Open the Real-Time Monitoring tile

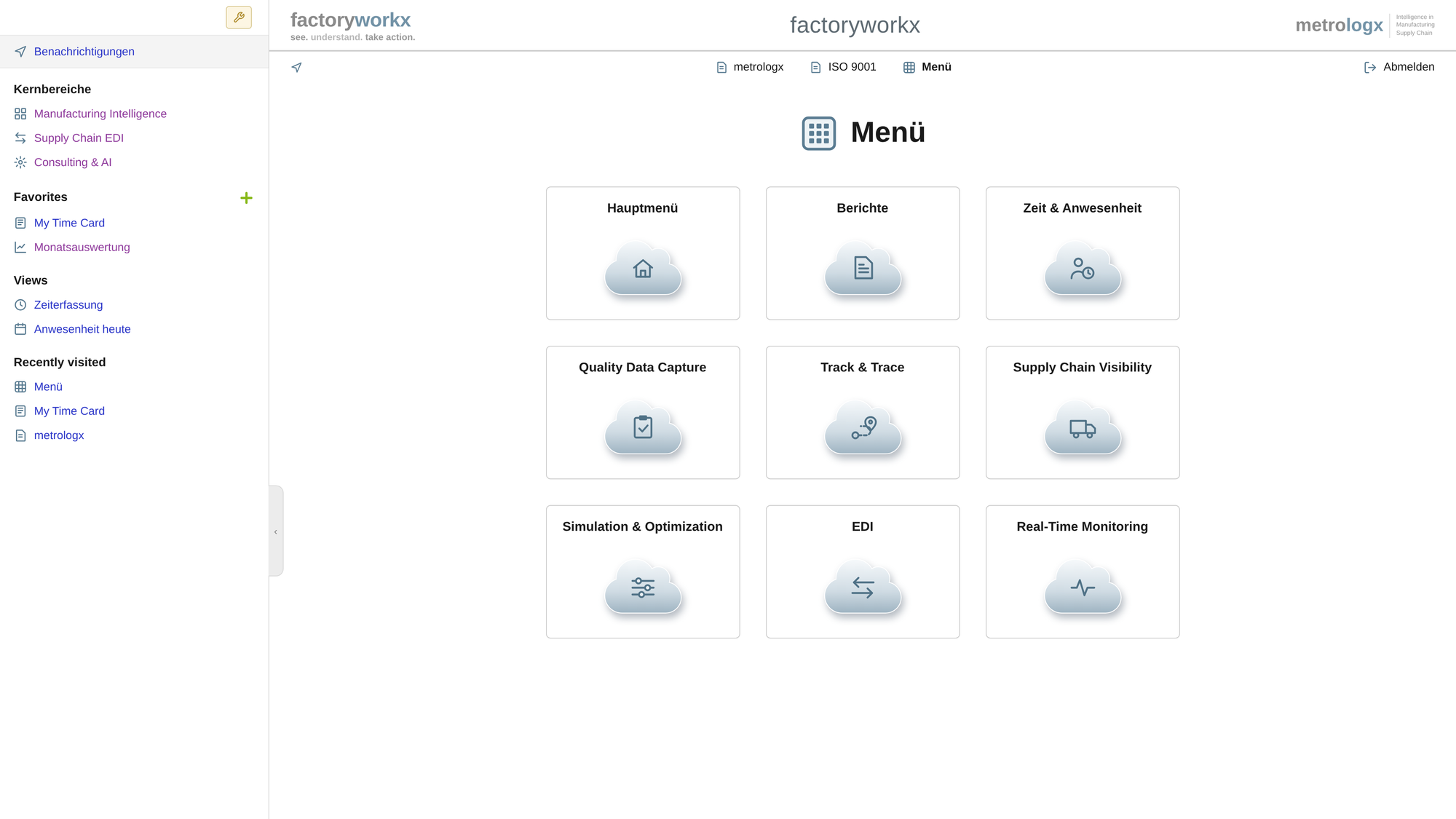[1083, 572]
